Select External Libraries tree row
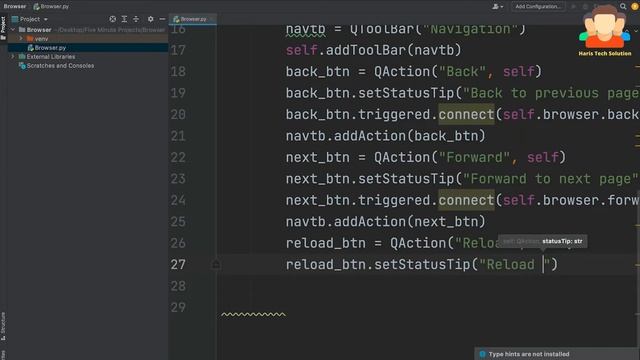Viewport: 640px width, 360px height. (88, 57)
